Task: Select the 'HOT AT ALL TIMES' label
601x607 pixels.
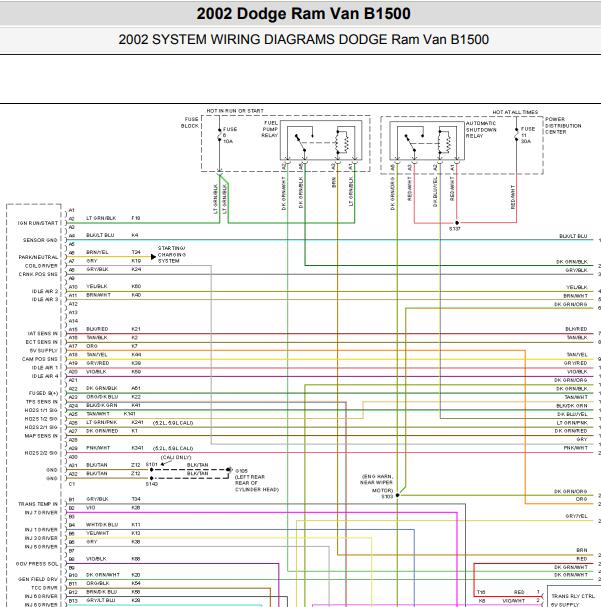Action: tap(515, 112)
